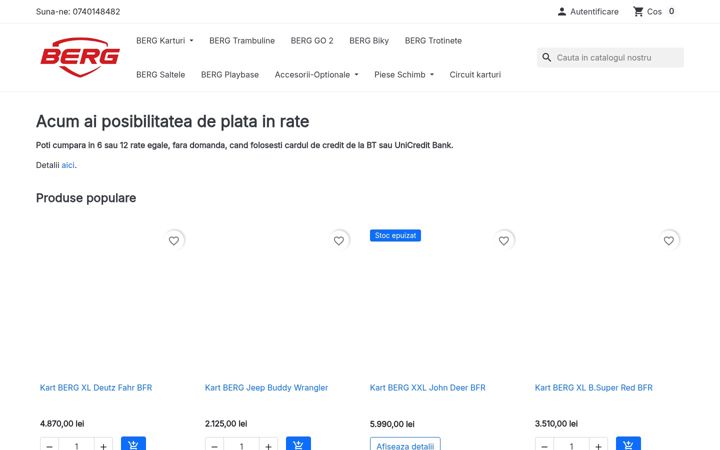This screenshot has height=450, width=720.
Task: Open BERG Trambuline menu item
Action: tap(242, 40)
